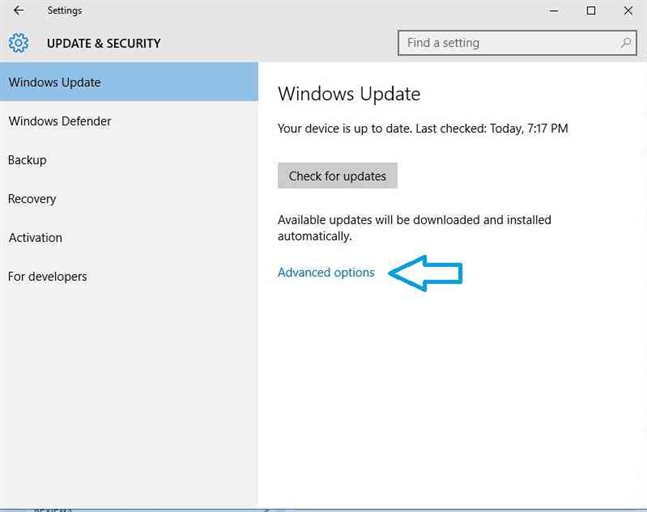Click the UPDATE & SECURITY title text
The height and width of the screenshot is (512, 647).
(104, 43)
